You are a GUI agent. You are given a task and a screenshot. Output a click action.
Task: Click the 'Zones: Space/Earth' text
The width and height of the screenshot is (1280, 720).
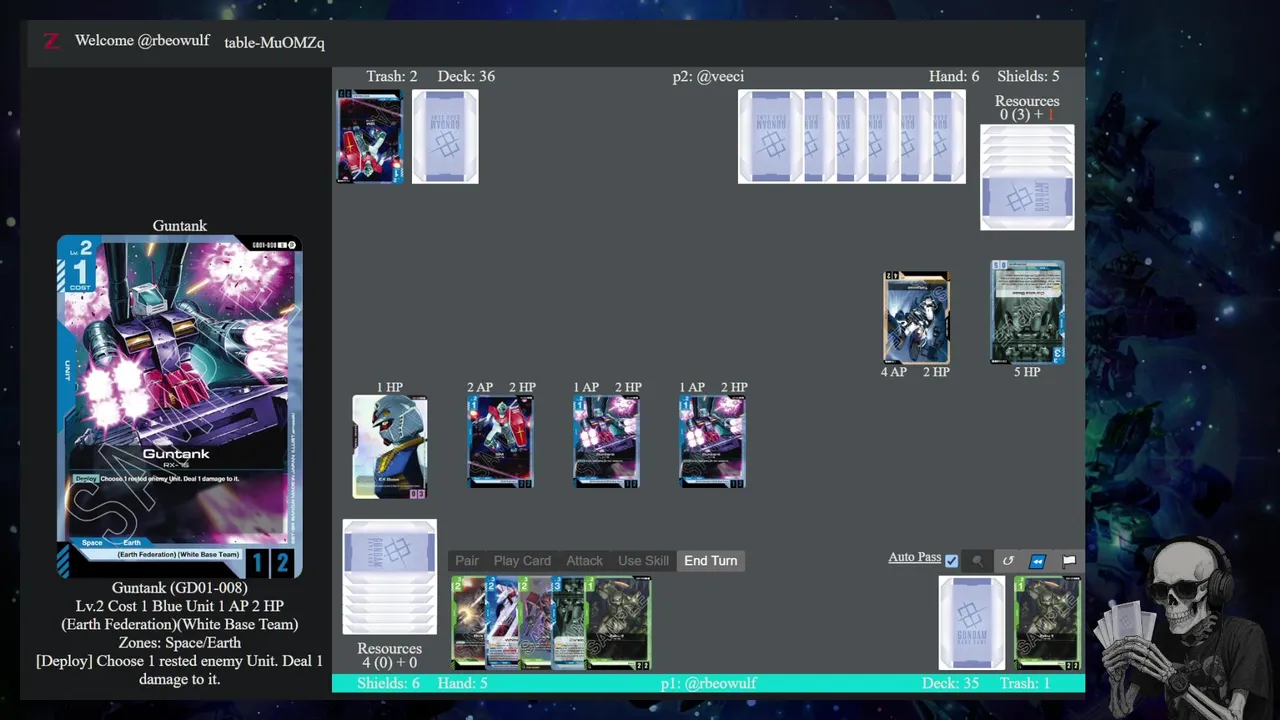[x=180, y=642]
